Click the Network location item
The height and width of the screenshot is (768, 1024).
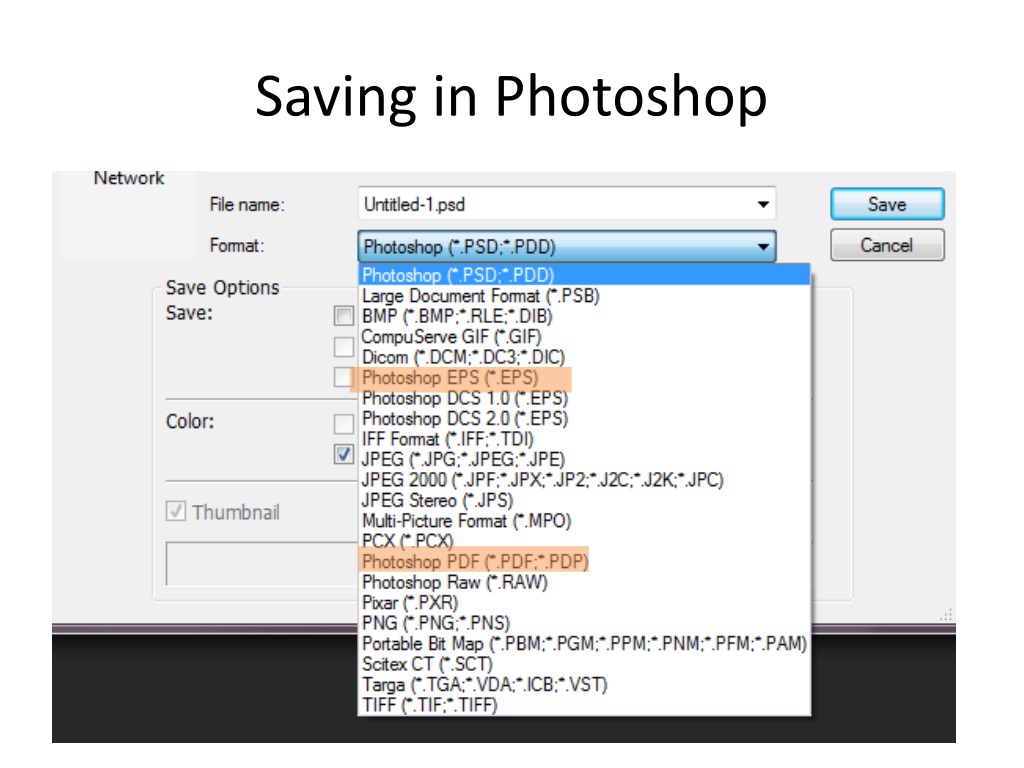point(129,178)
